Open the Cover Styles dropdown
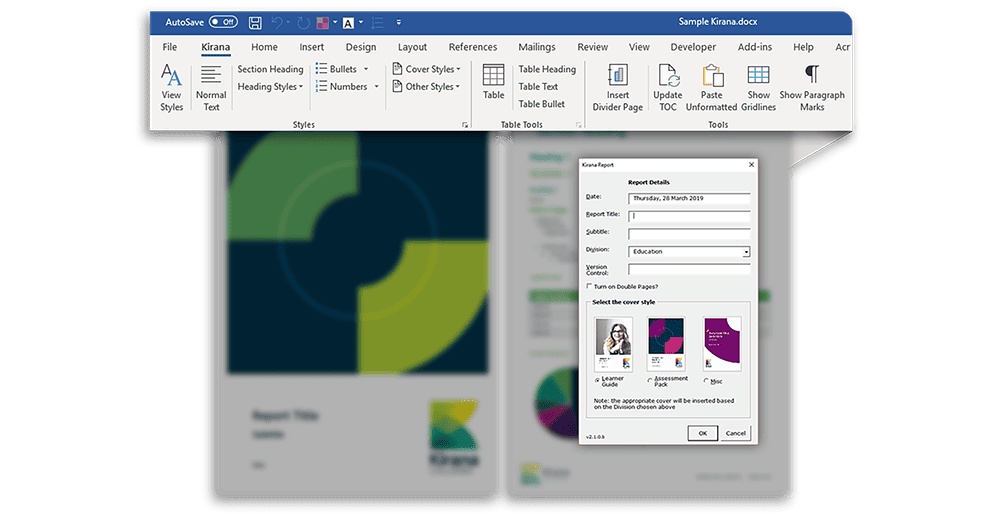 click(x=426, y=69)
